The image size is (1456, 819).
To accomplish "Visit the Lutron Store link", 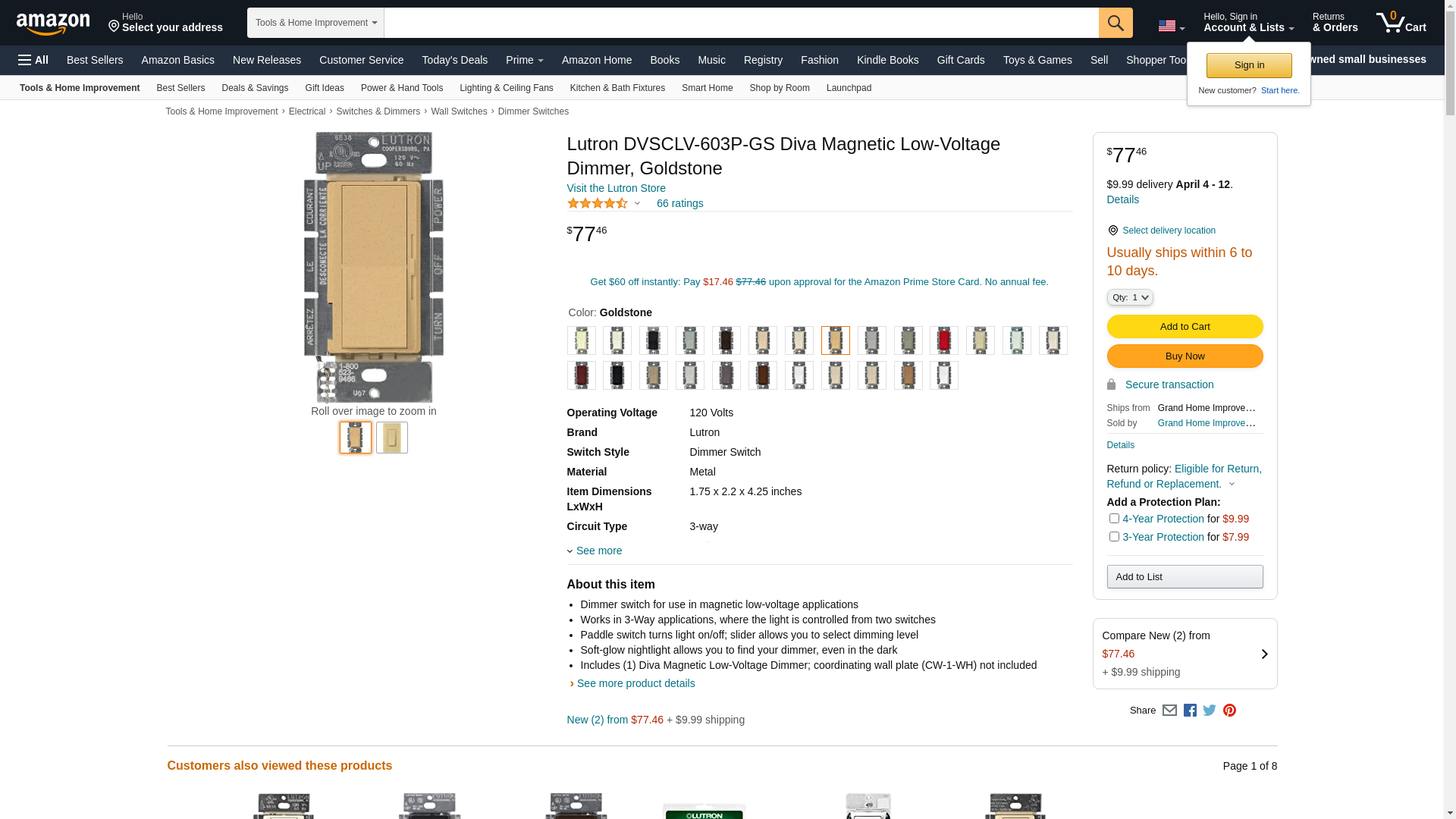I will 616,188.
